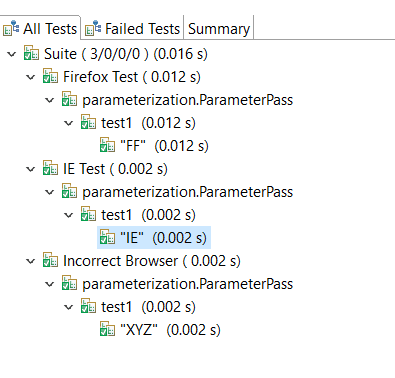Click the icon beside "XYZ" parameter
395x378 pixels.
coord(108,329)
